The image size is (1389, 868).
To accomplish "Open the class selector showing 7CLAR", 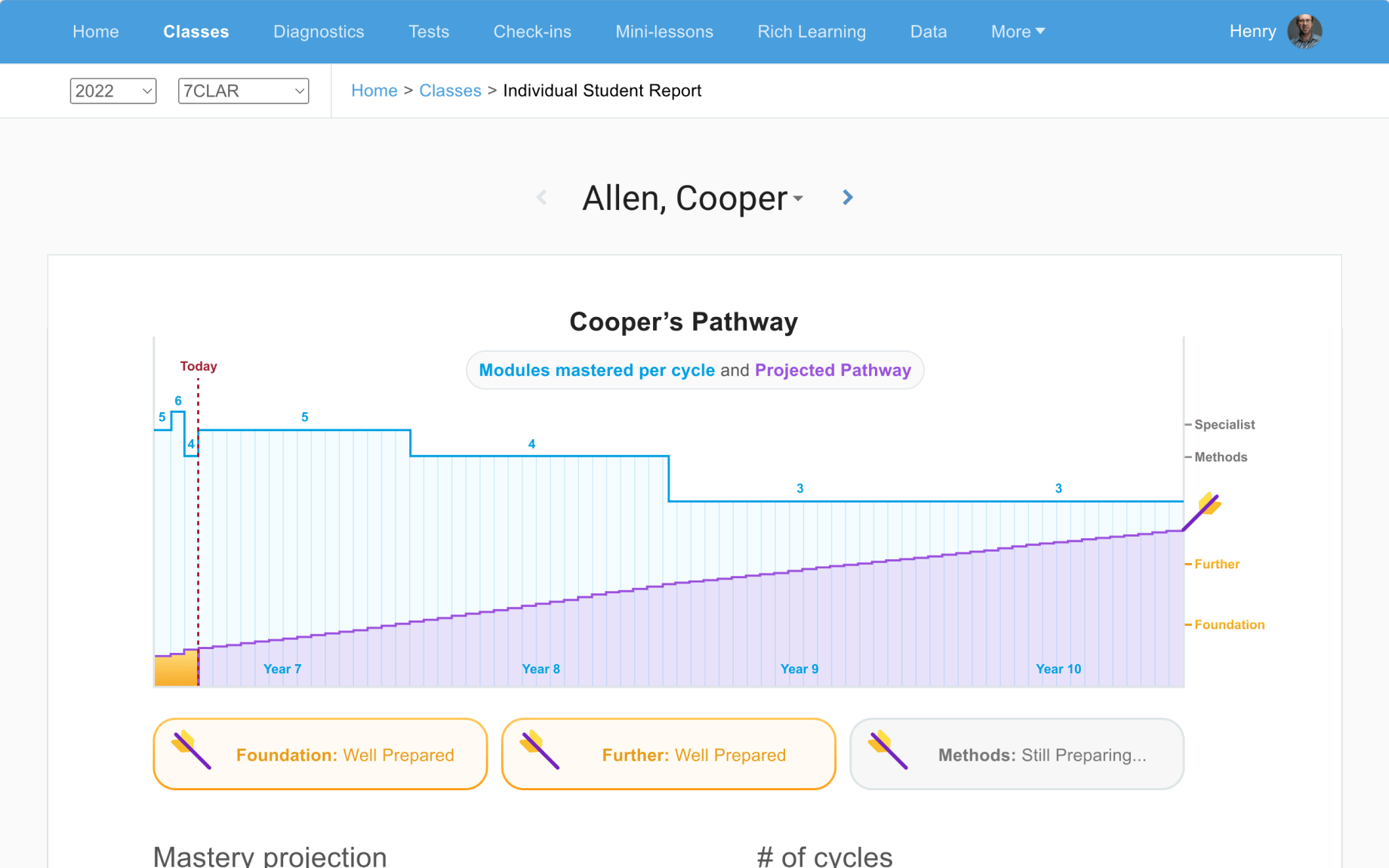I will tap(243, 91).
